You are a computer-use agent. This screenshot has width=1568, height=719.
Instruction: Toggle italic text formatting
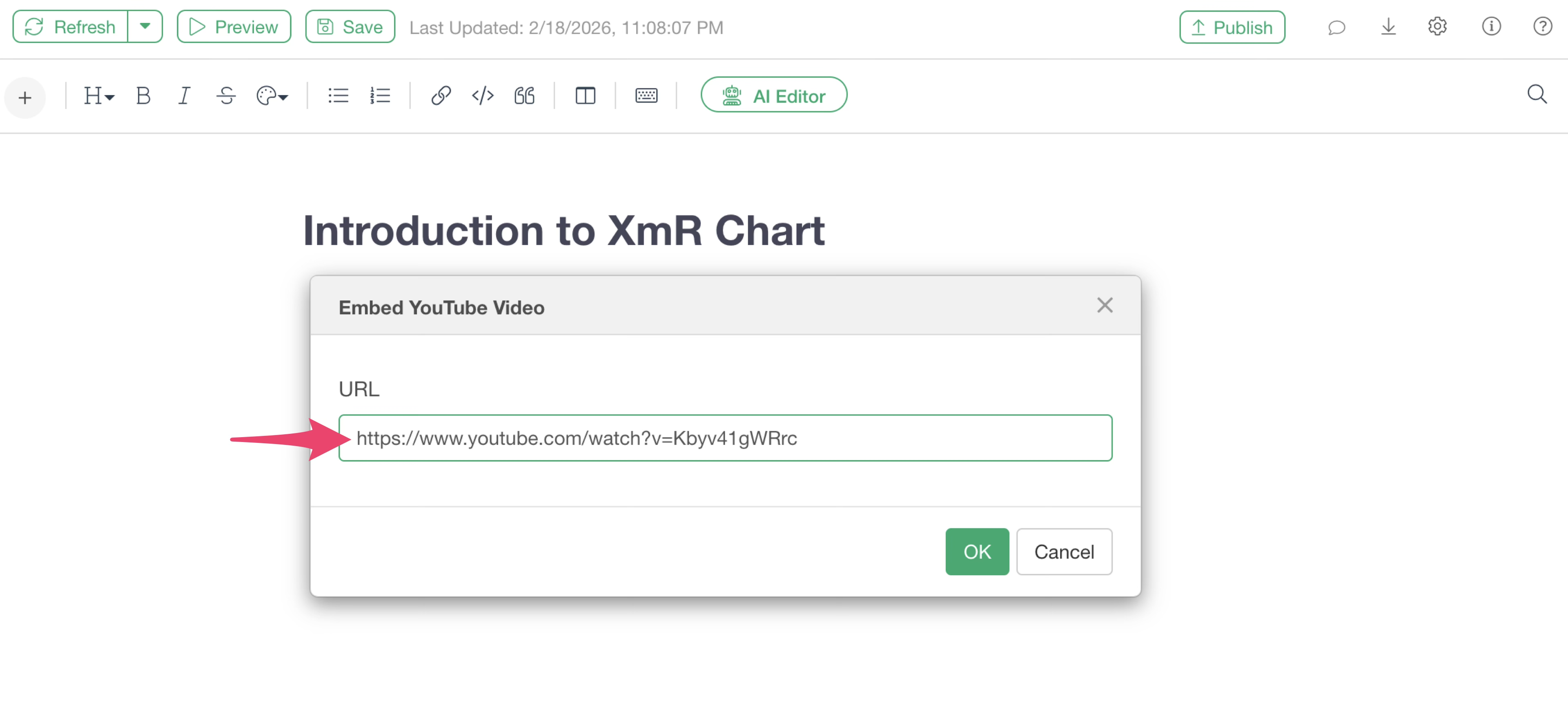tap(184, 96)
